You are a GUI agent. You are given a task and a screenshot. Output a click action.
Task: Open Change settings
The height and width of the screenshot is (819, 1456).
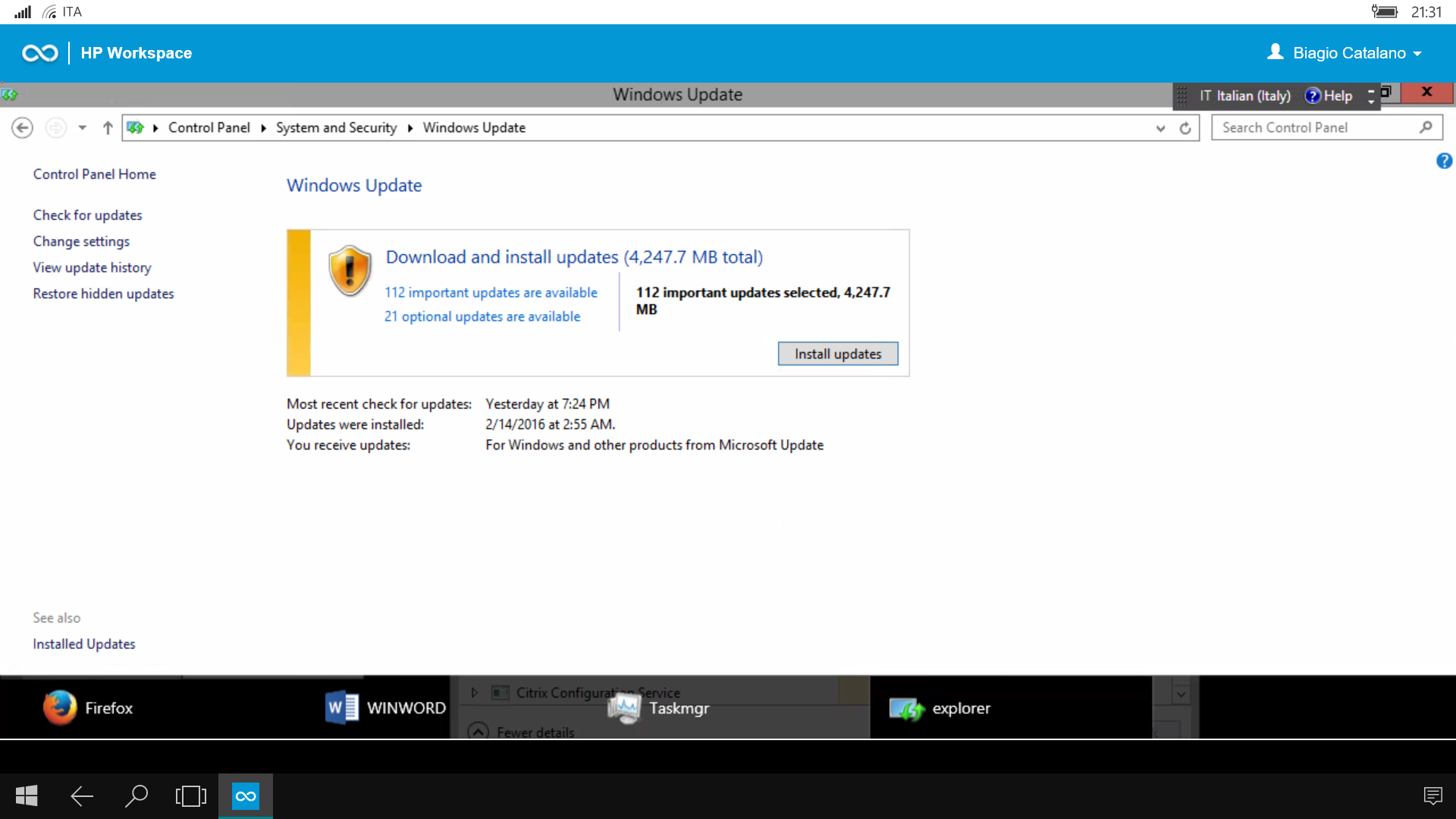point(81,241)
